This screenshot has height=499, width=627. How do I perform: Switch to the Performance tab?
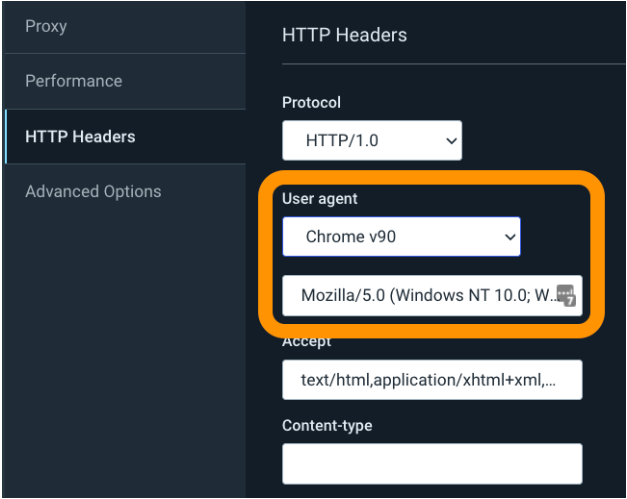pyautogui.click(x=73, y=81)
